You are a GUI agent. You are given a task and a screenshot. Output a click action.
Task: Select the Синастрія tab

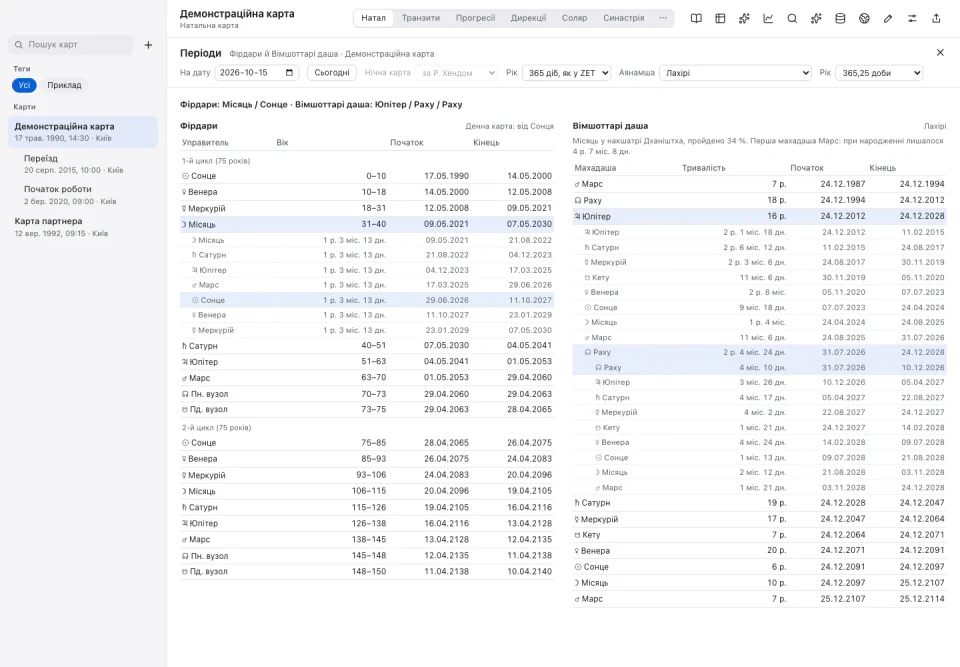point(623,18)
